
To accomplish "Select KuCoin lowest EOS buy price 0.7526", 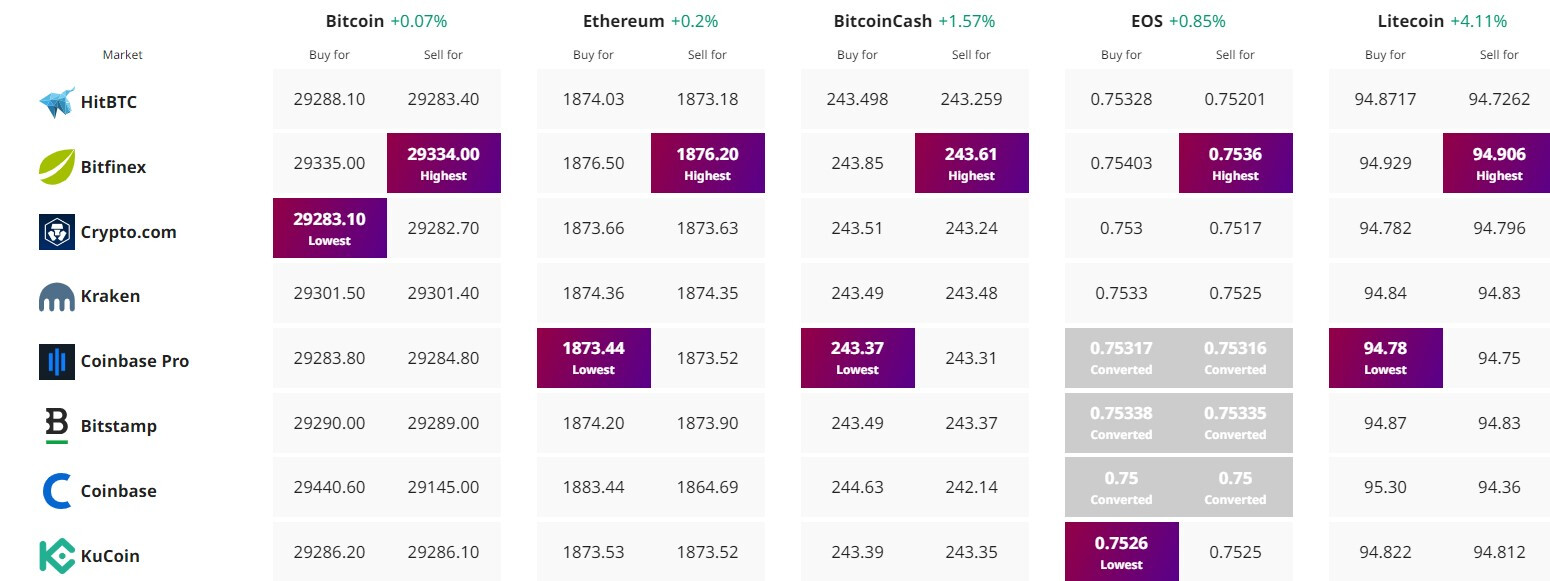I will click(1122, 552).
